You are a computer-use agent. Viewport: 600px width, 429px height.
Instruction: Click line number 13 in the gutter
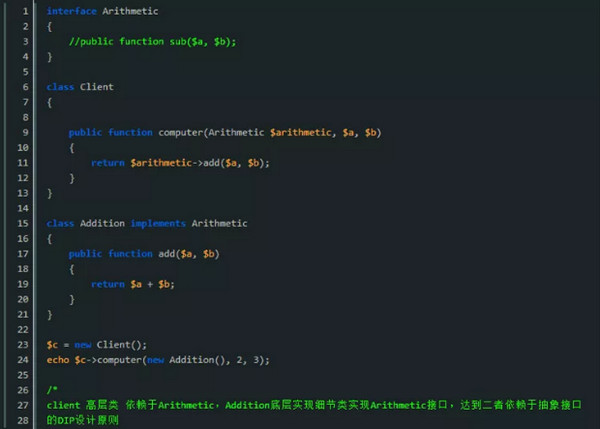pyautogui.click(x=22, y=192)
